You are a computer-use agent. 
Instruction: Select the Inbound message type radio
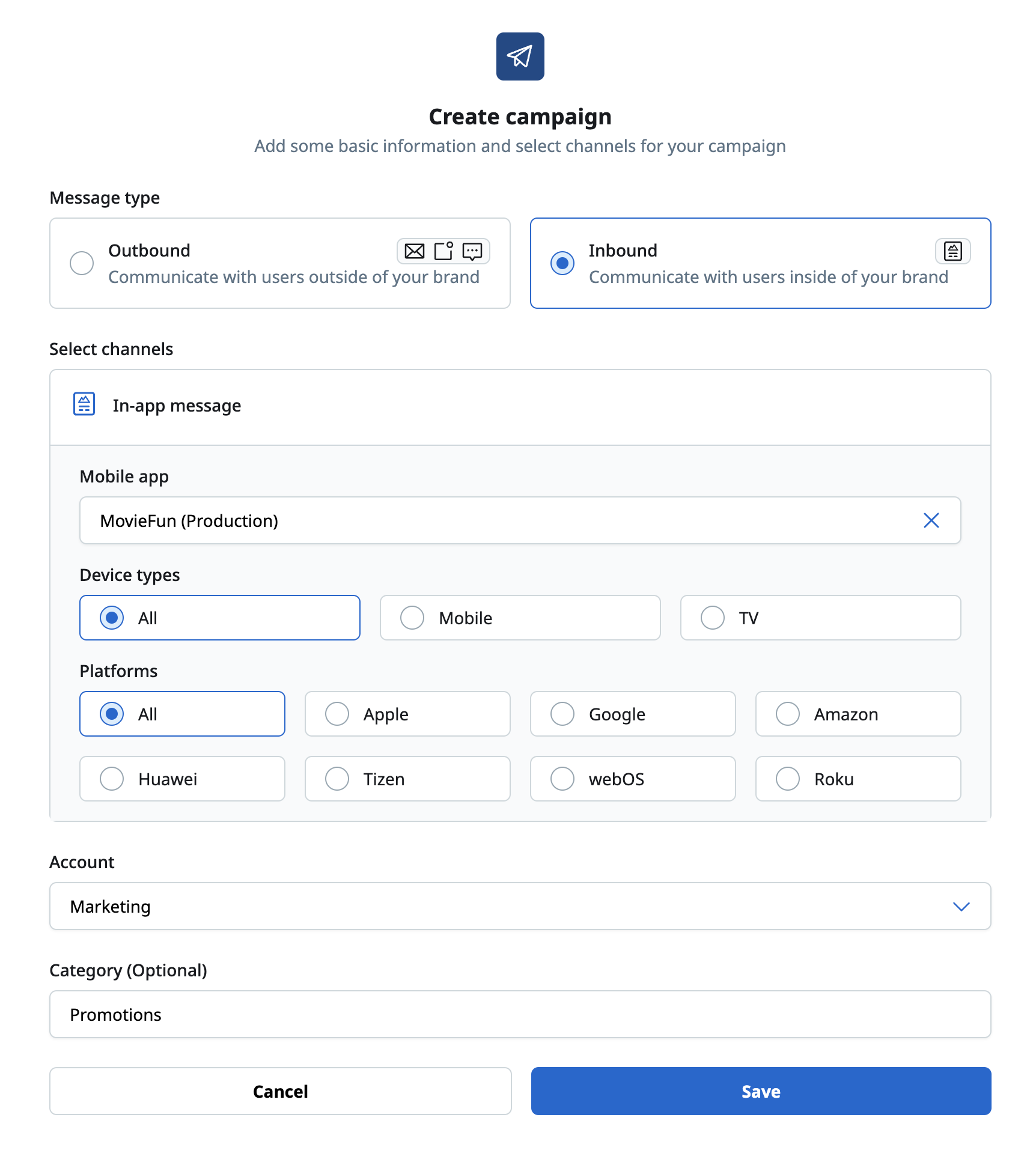tap(562, 263)
